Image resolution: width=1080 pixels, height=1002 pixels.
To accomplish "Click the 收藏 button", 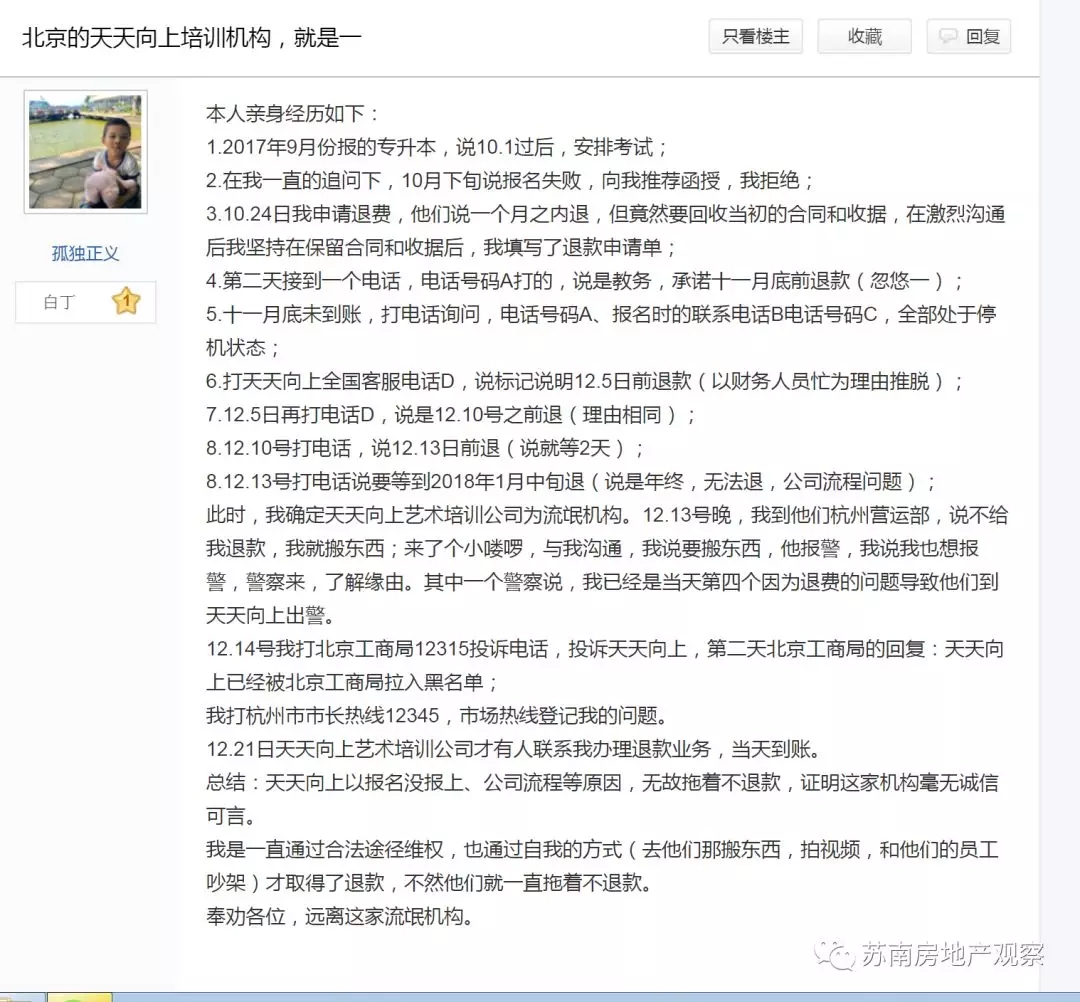I will pos(864,36).
